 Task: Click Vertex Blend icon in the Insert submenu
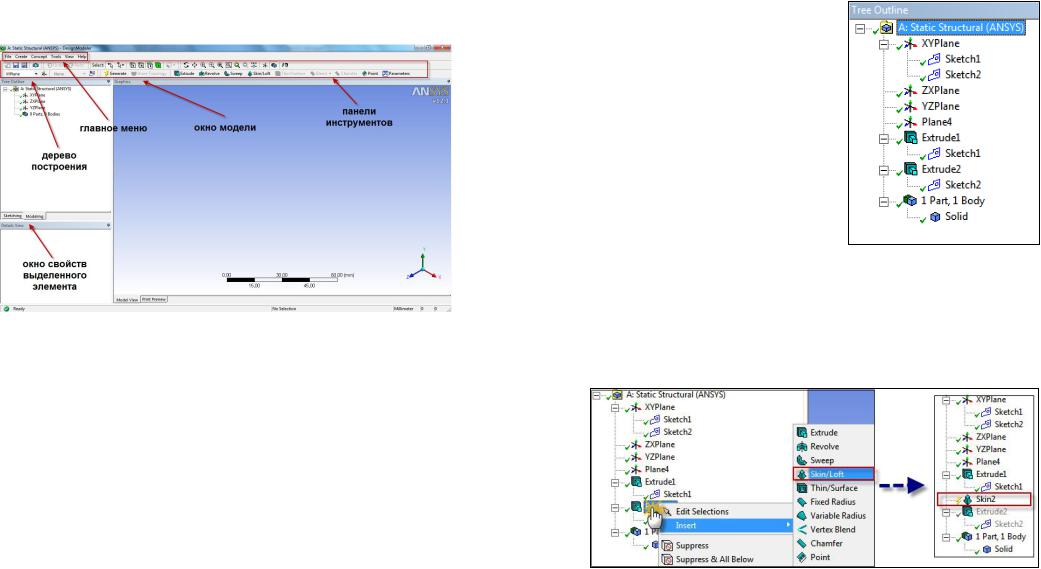click(x=801, y=529)
